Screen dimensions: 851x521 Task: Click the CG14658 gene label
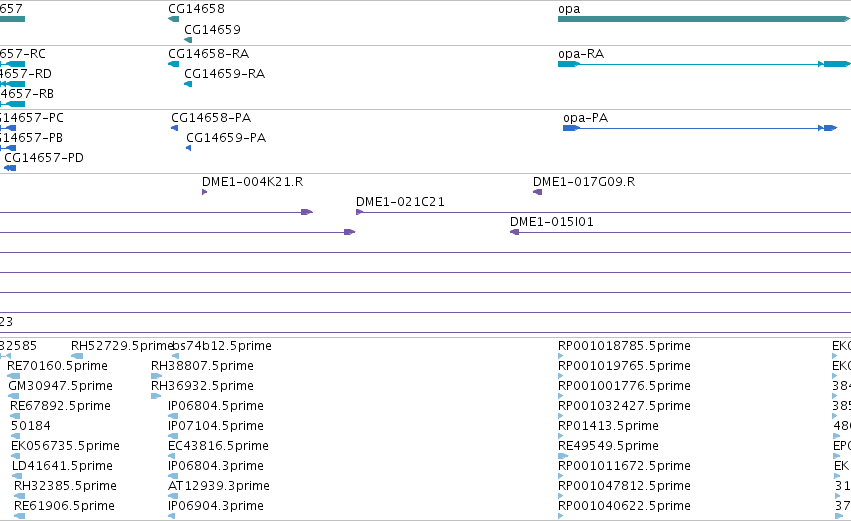point(196,9)
